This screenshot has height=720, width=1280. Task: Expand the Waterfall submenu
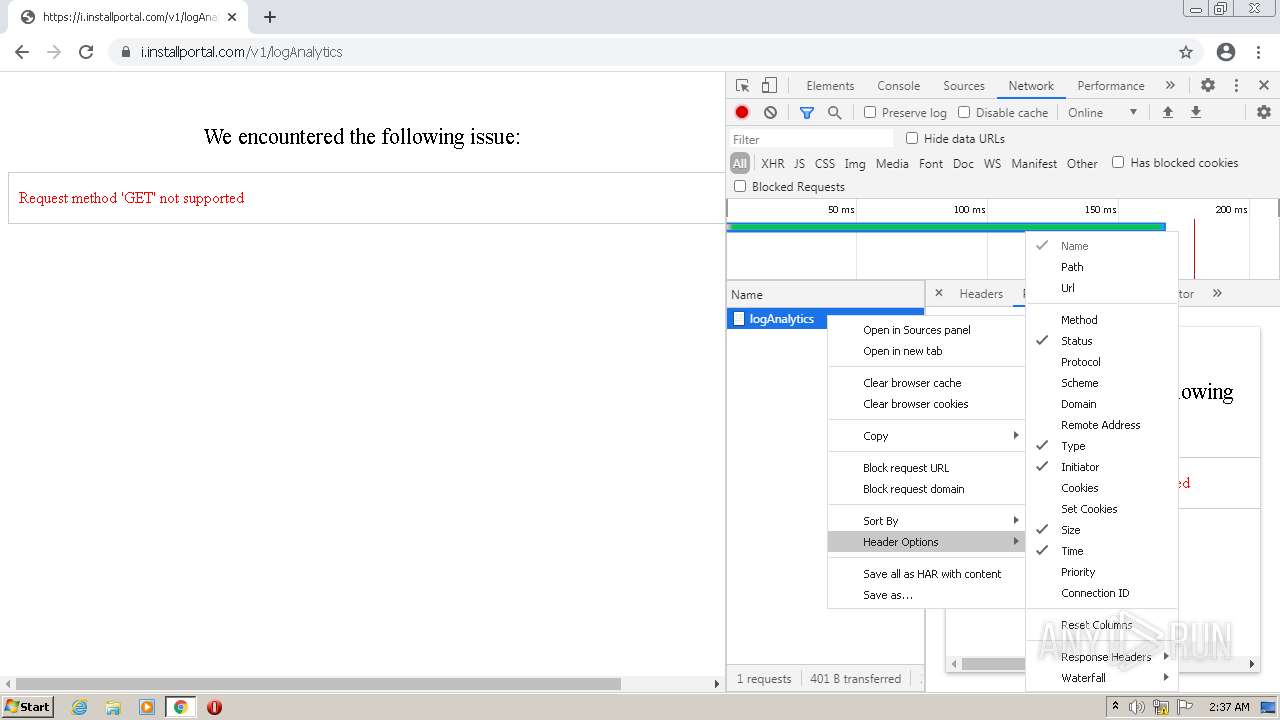[x=1102, y=678]
